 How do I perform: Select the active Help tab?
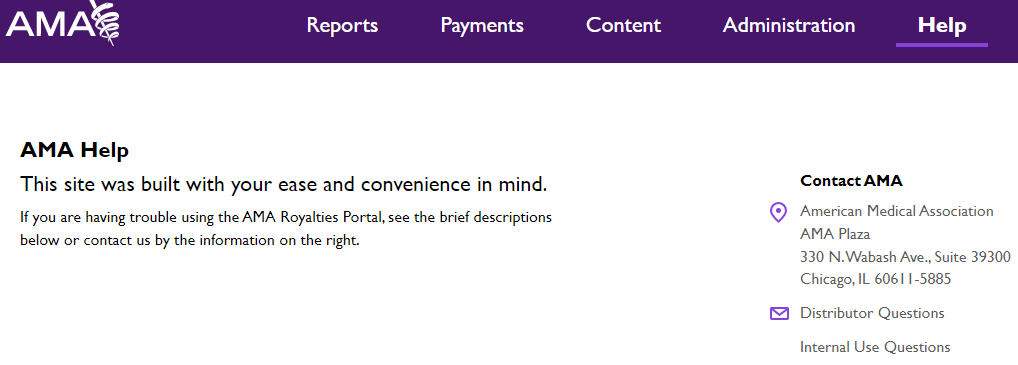pyautogui.click(x=942, y=25)
